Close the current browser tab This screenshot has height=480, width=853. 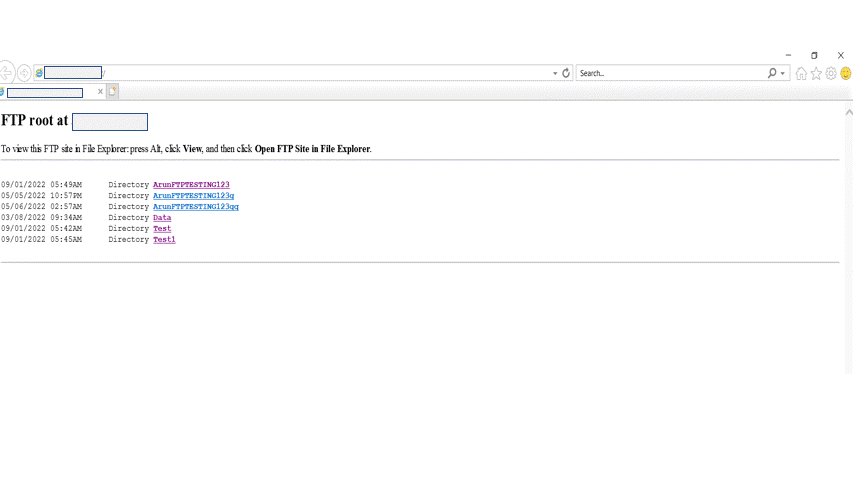pos(100,92)
